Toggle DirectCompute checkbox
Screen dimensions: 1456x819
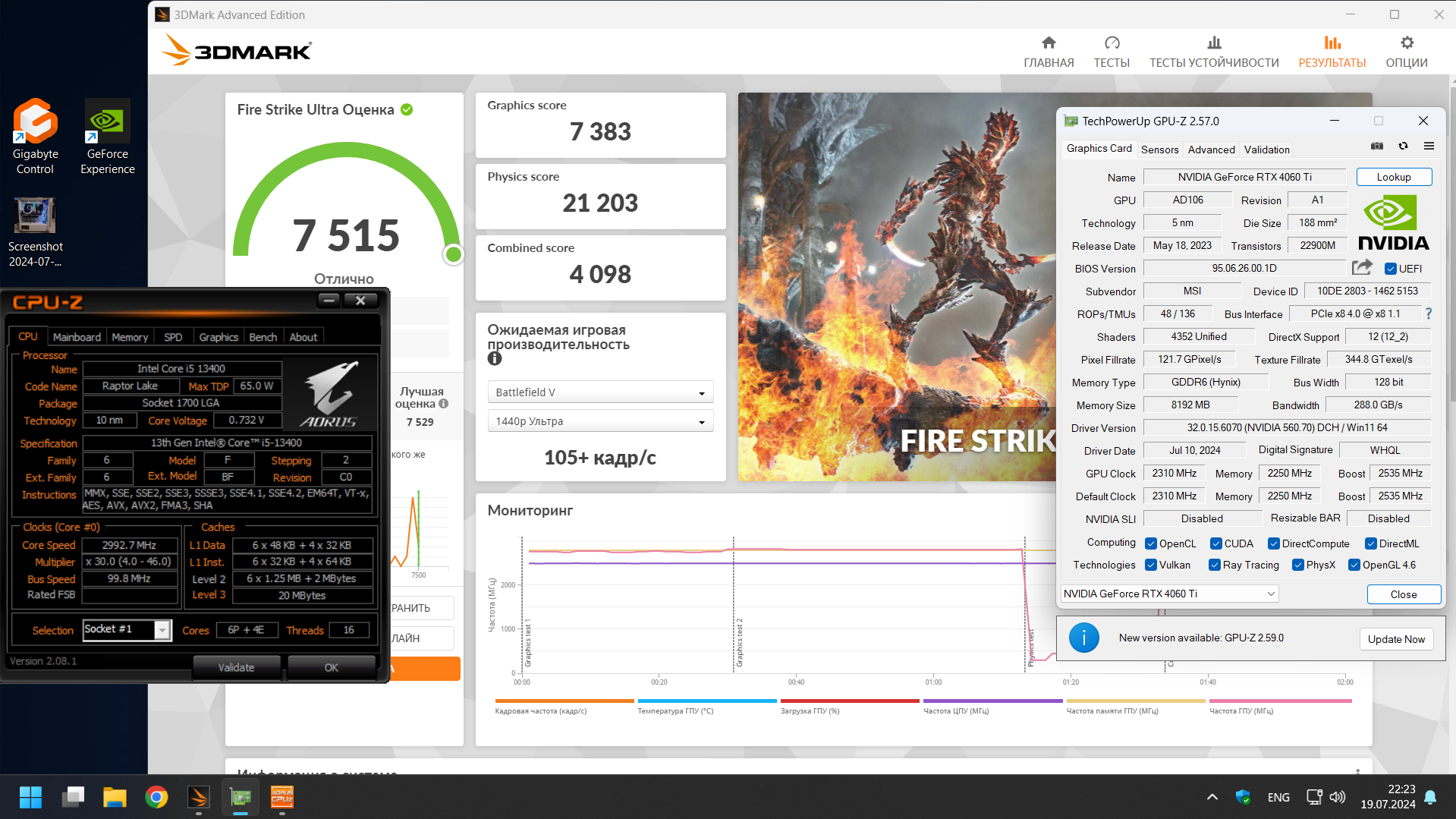(x=1273, y=543)
